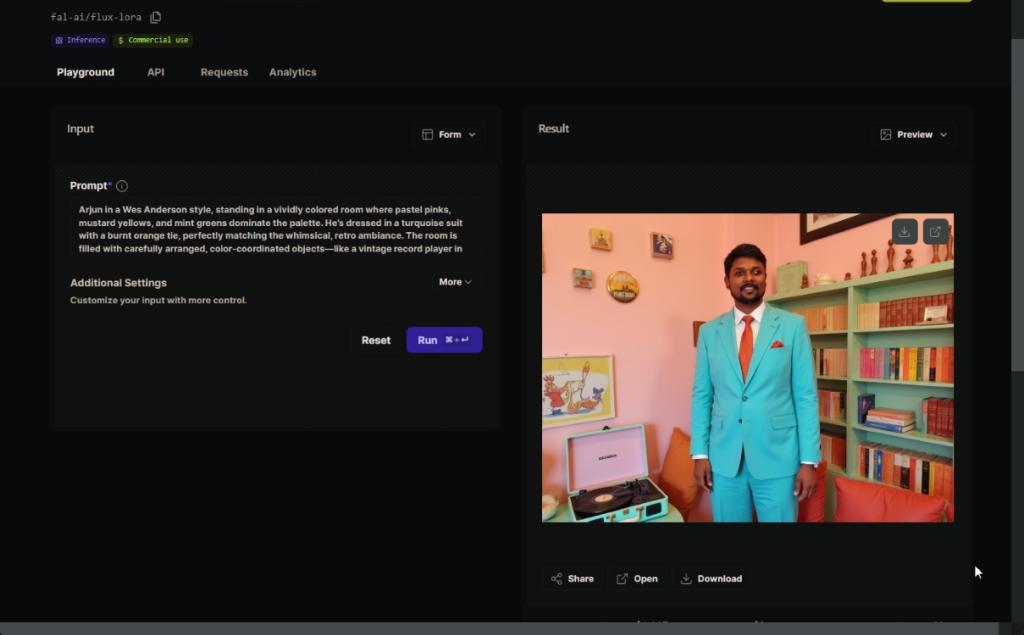
Task: Copy the fal-ai/flux-lora model name
Action: click(155, 17)
